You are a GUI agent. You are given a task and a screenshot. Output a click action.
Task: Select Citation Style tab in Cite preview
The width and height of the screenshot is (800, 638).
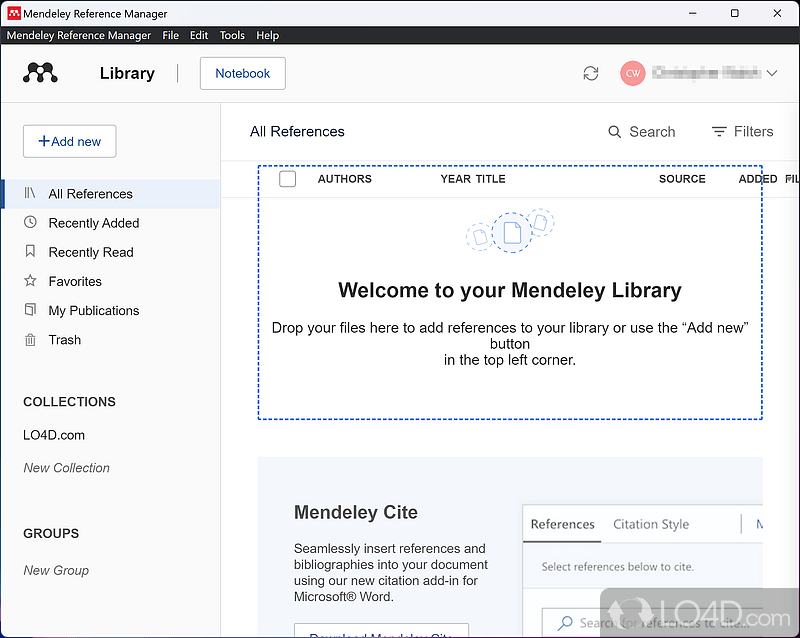click(x=651, y=524)
